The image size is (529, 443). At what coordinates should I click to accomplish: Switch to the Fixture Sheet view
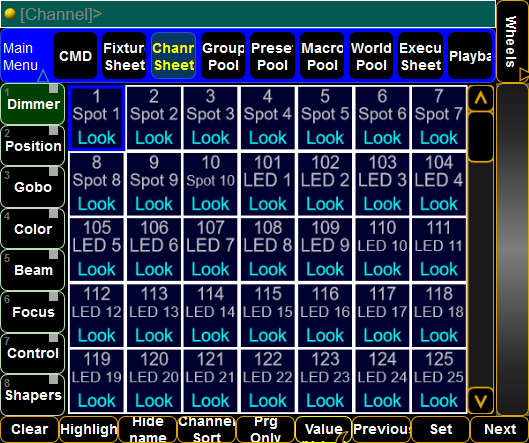tap(124, 56)
